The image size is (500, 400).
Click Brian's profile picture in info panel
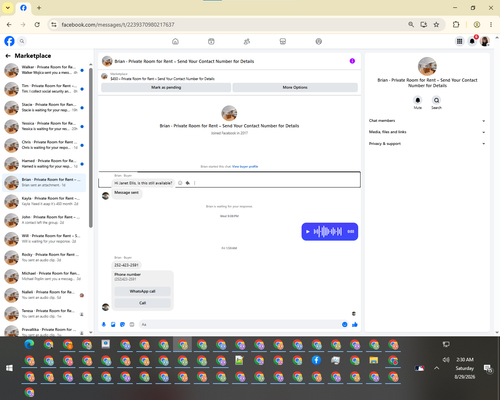pyautogui.click(x=427, y=66)
